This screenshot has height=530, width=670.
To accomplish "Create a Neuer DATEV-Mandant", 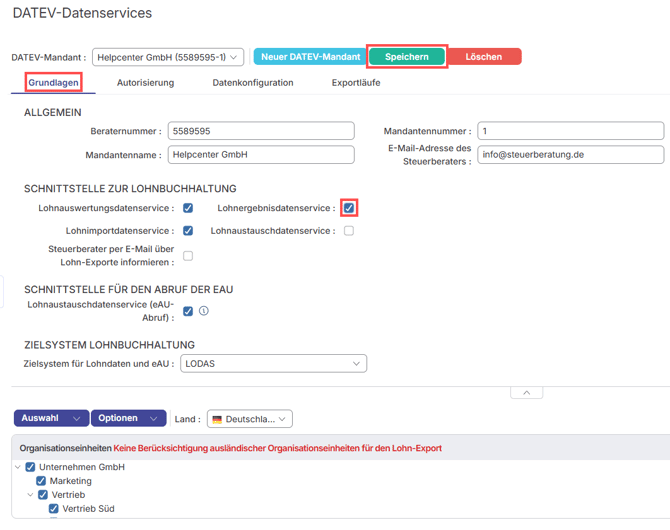I will pyautogui.click(x=310, y=57).
